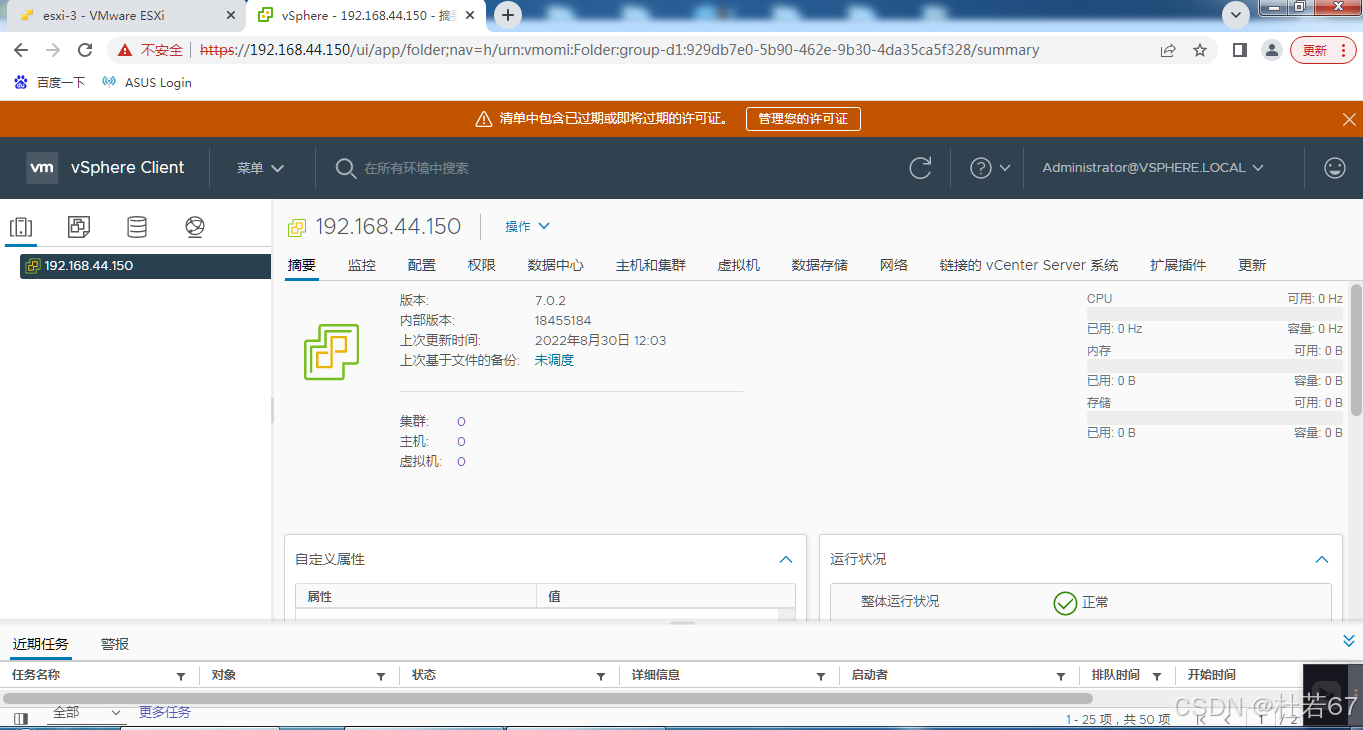1363x730 pixels.
Task: Open the Networking inventory view icon
Action: (x=195, y=227)
